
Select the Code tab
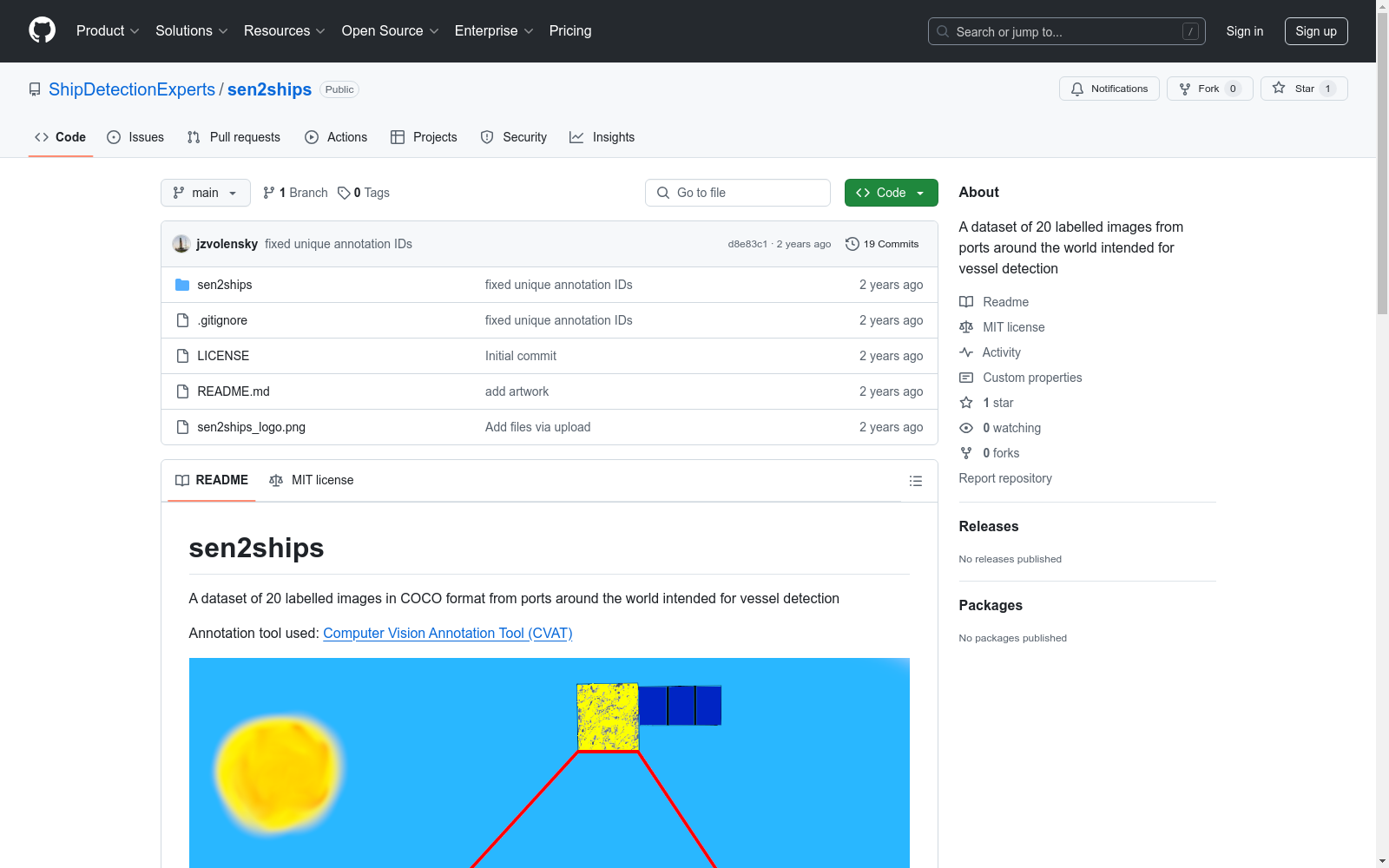(60, 137)
